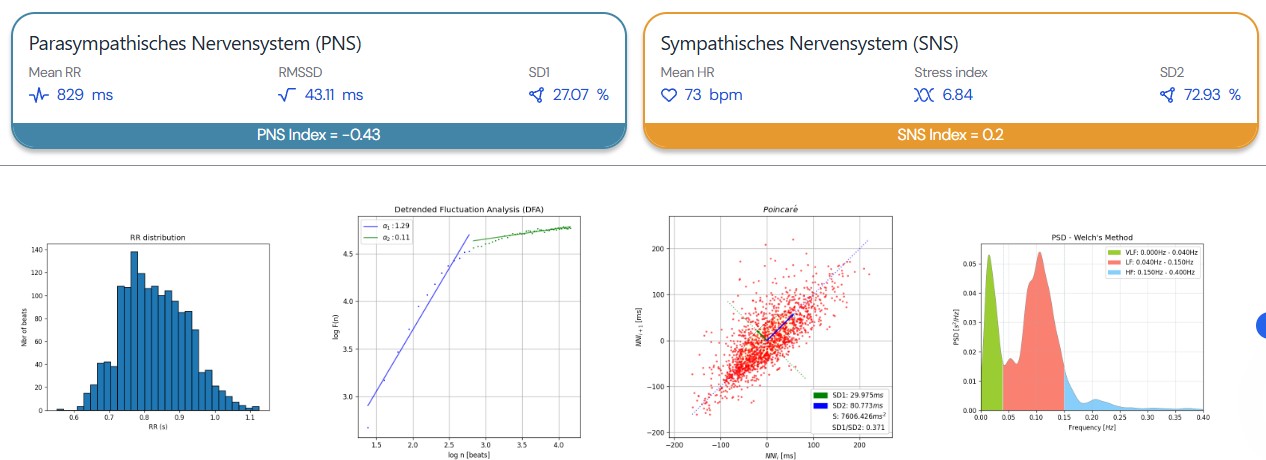
Task: Click the scatter icon next to SD2 value
Action: (x=1167, y=96)
